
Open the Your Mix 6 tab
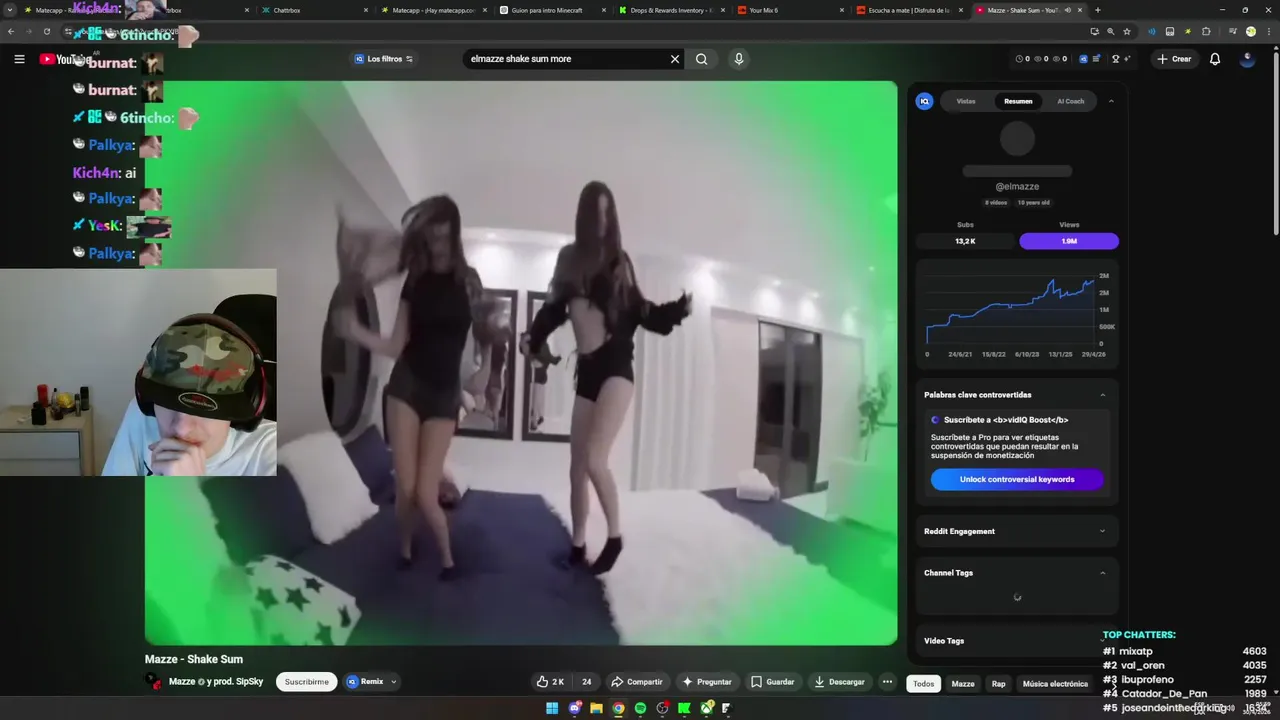coord(790,10)
